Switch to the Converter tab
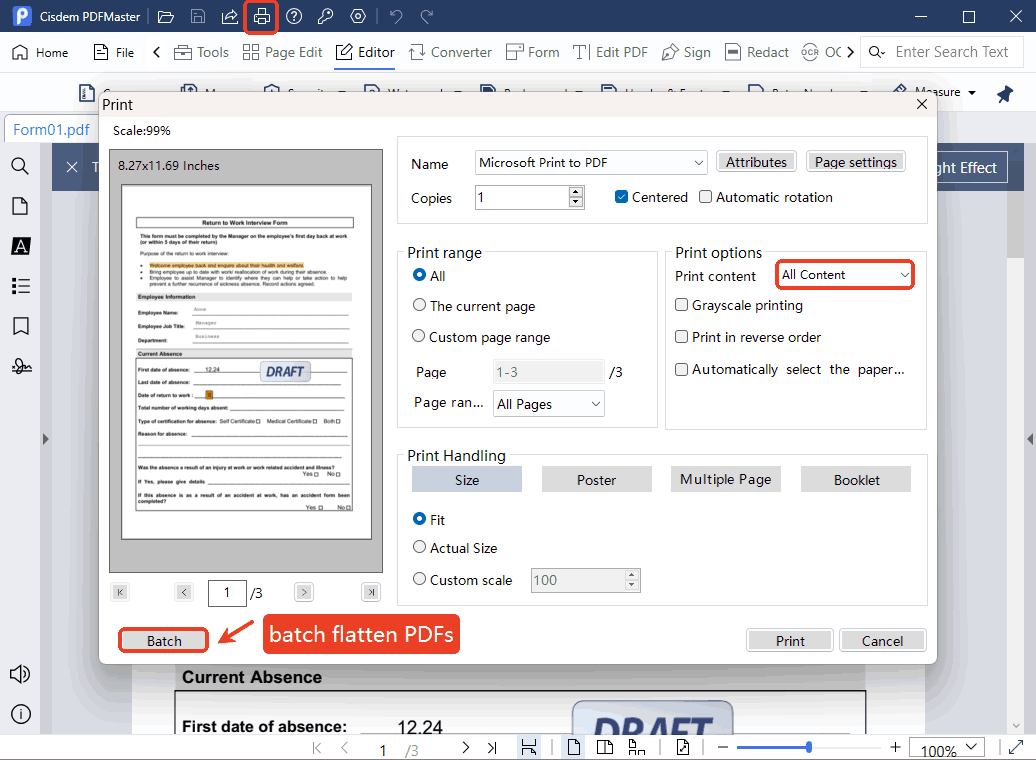 pyautogui.click(x=450, y=52)
